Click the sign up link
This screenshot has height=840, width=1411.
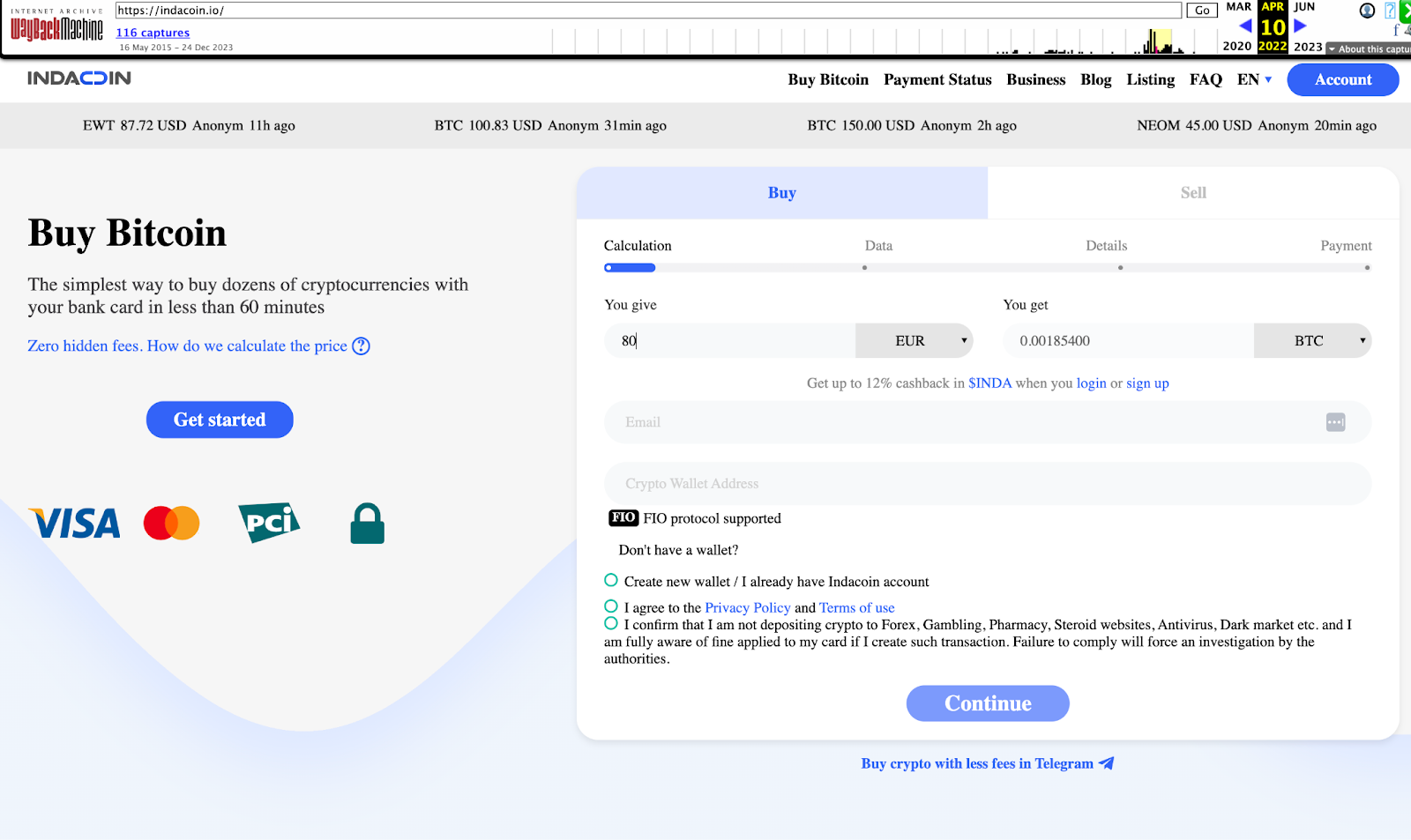click(x=1147, y=383)
